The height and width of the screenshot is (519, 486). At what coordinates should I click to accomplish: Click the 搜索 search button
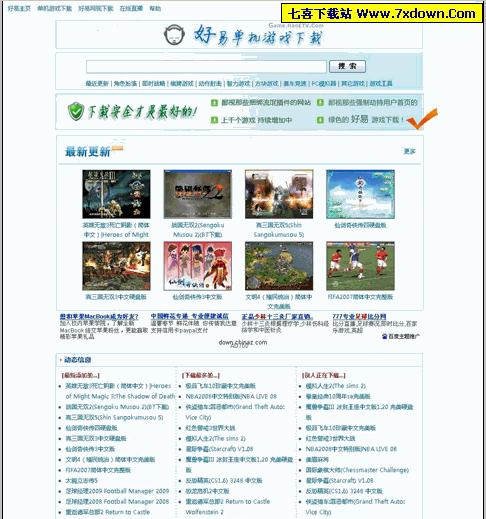coord(347,66)
